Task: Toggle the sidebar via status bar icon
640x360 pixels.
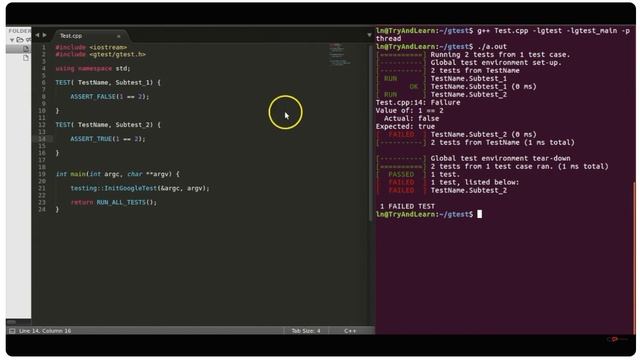Action: point(12,331)
